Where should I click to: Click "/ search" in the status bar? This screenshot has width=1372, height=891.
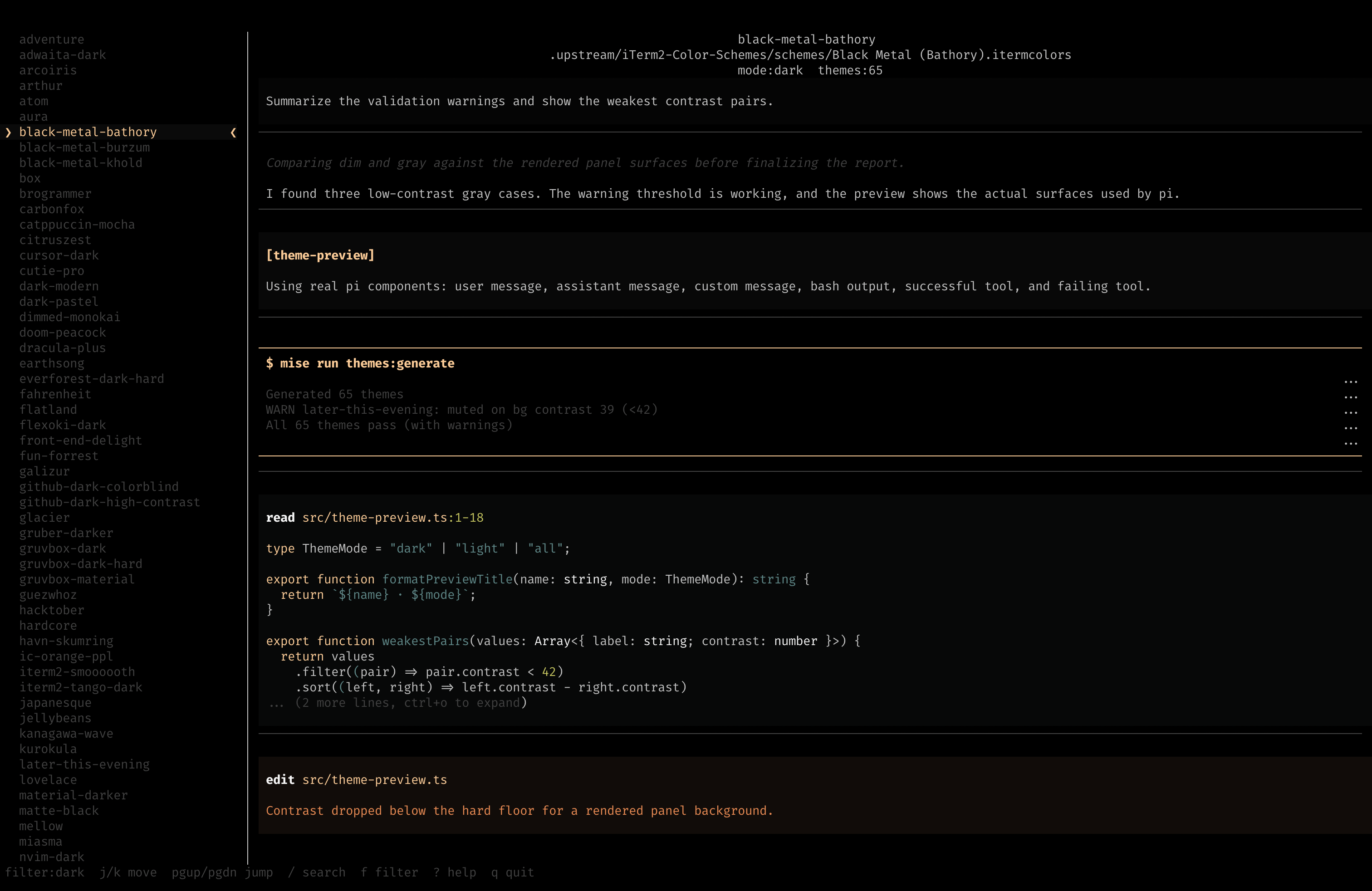tap(317, 872)
